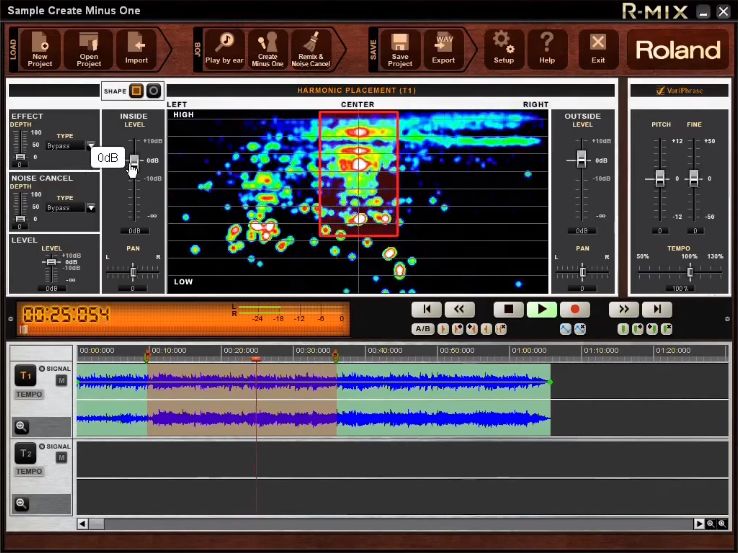Click the zoom magnifier on track T2
The width and height of the screenshot is (738, 553).
(21, 504)
